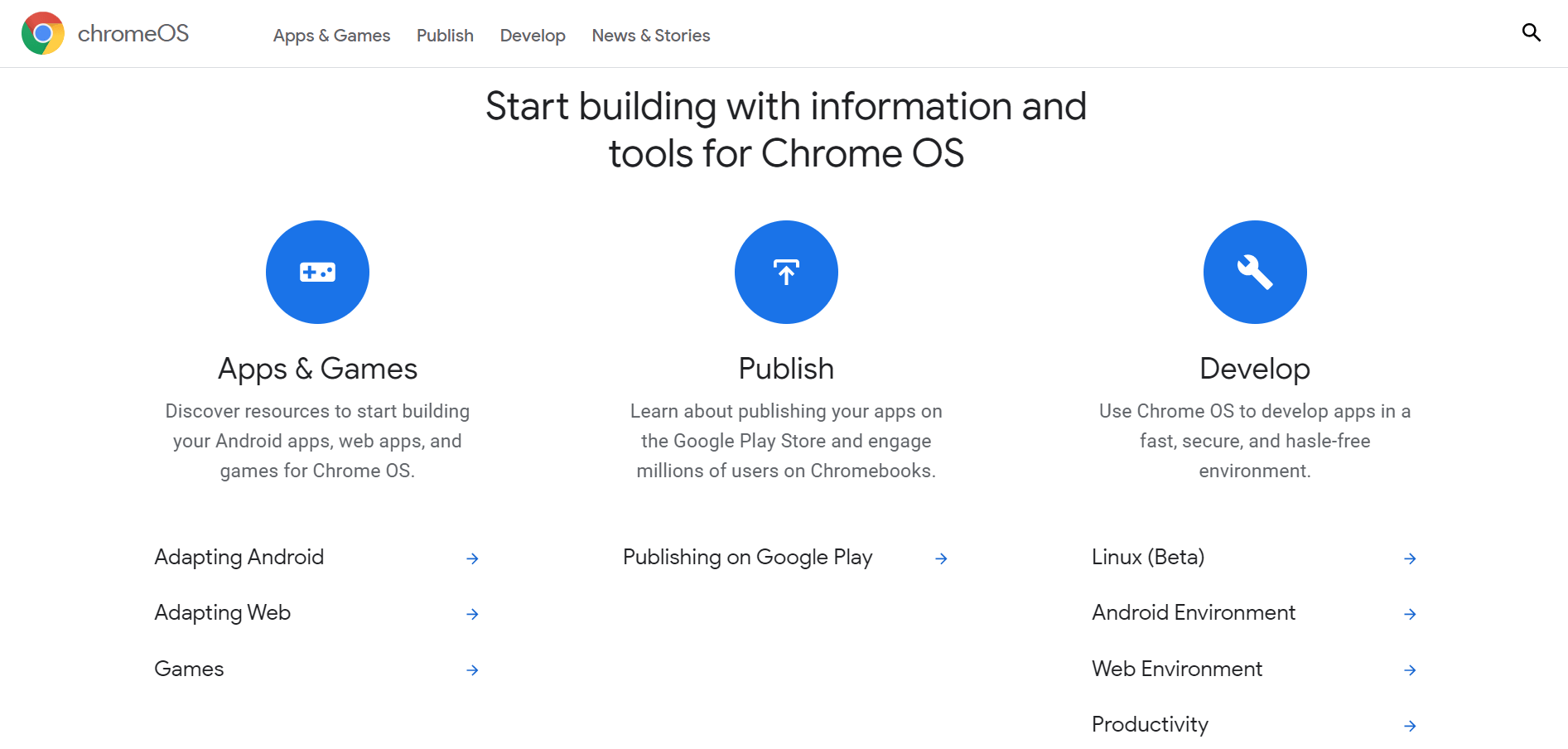Open Develop in top navigation
Image resolution: width=1568 pixels, height=749 pixels.
click(533, 36)
